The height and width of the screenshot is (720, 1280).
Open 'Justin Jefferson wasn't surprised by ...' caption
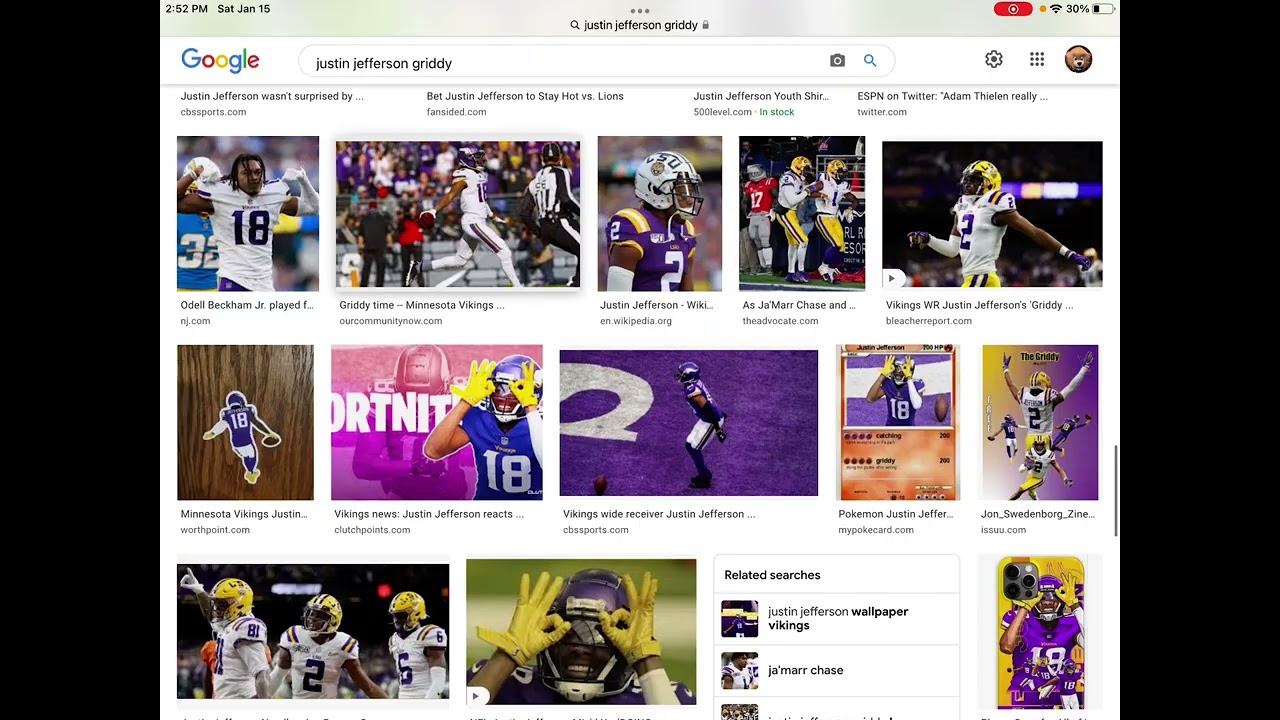(x=272, y=96)
